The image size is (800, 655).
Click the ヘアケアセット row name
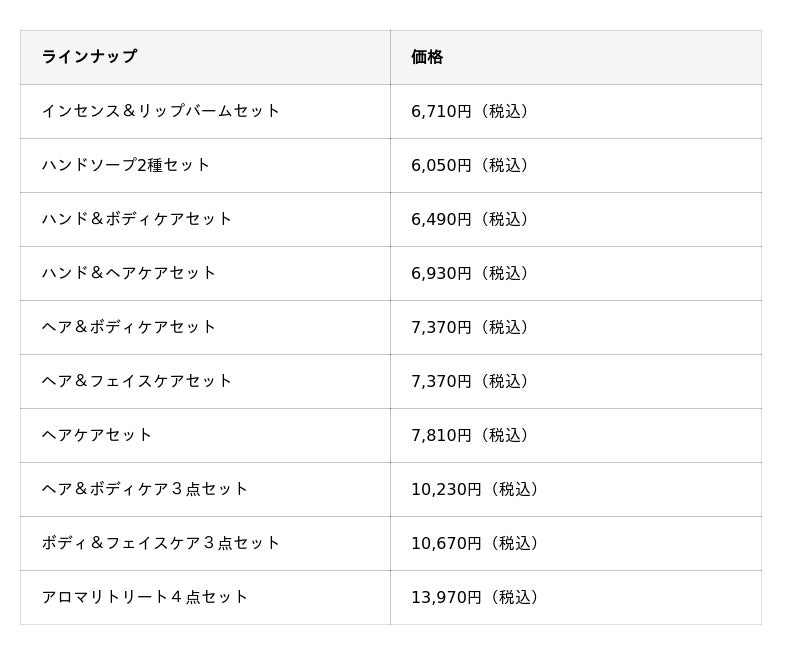click(97, 435)
